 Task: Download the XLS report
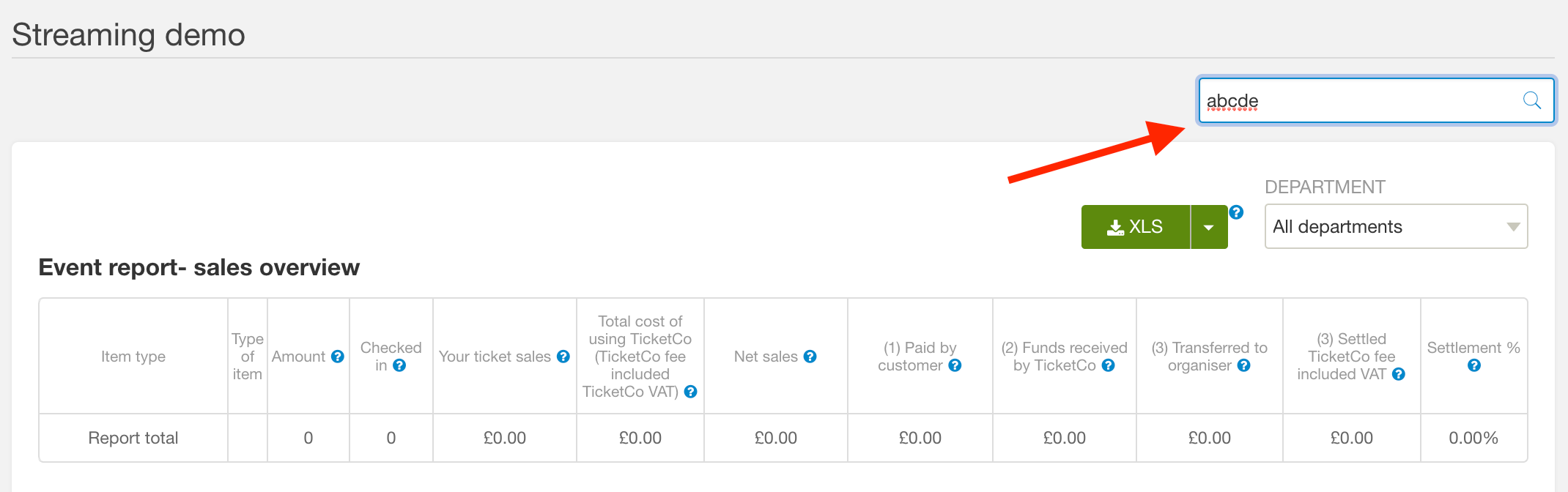(x=1136, y=227)
